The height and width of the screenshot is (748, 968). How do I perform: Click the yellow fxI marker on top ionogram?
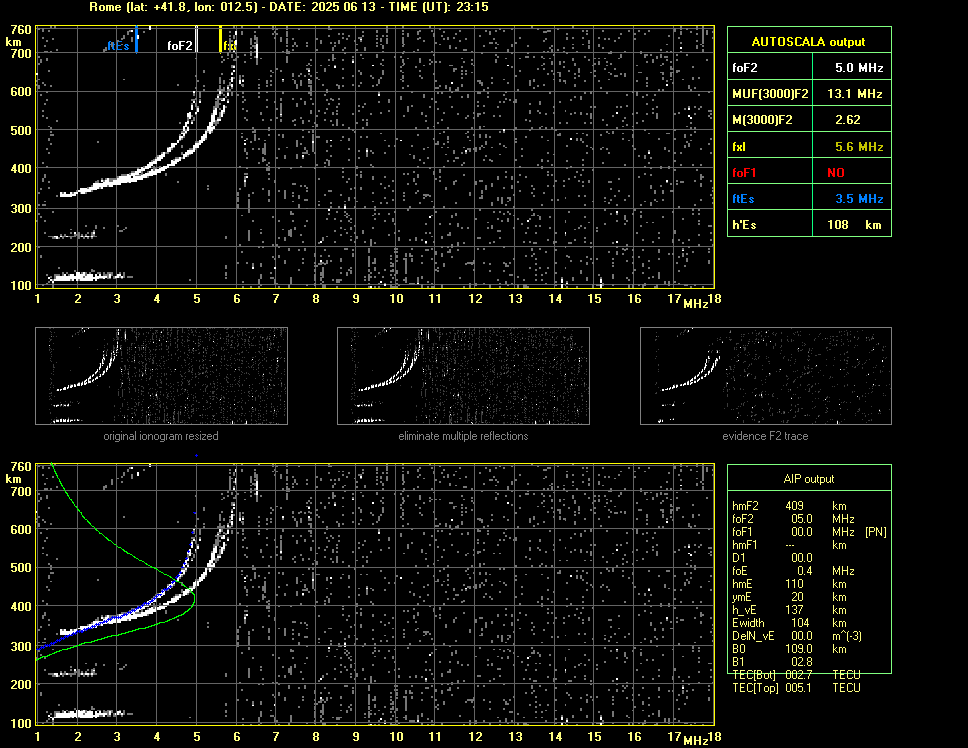click(220, 39)
